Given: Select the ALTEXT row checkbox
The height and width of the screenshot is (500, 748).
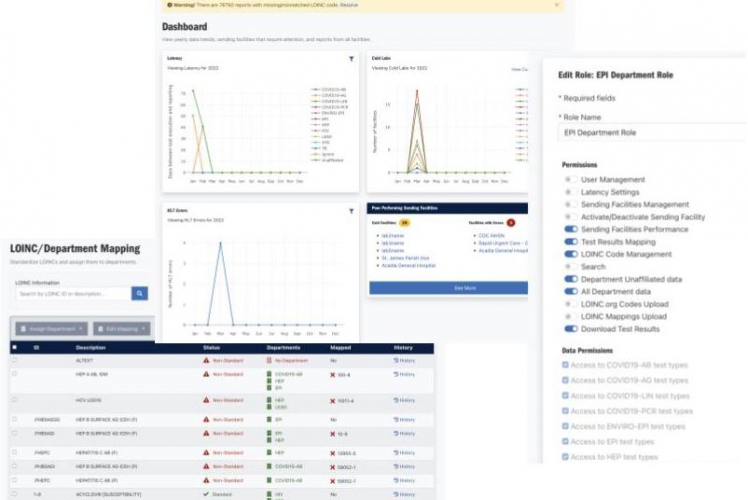Looking at the screenshot, I should pyautogui.click(x=14, y=360).
